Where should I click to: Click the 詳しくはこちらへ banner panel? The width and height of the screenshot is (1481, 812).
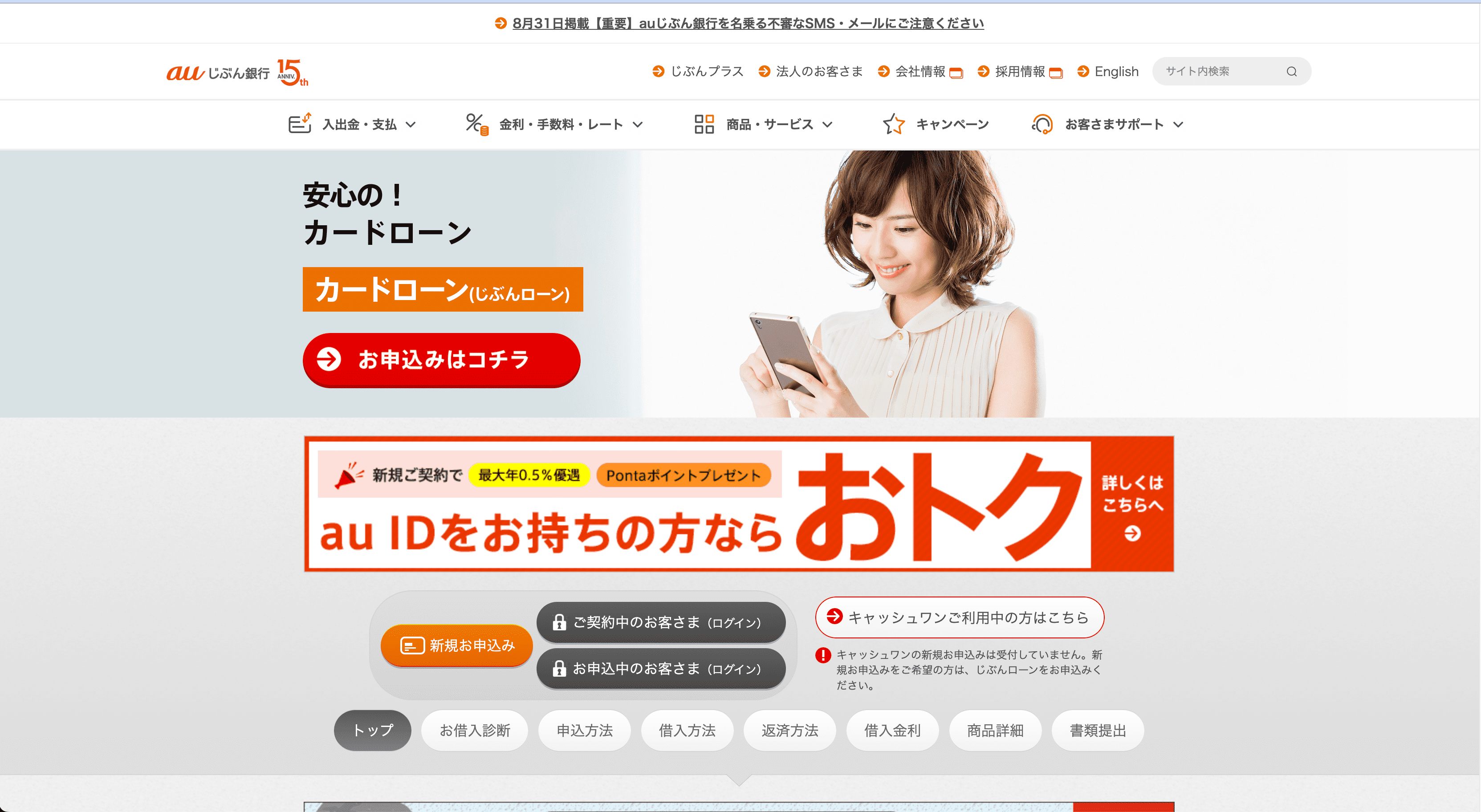click(1132, 503)
